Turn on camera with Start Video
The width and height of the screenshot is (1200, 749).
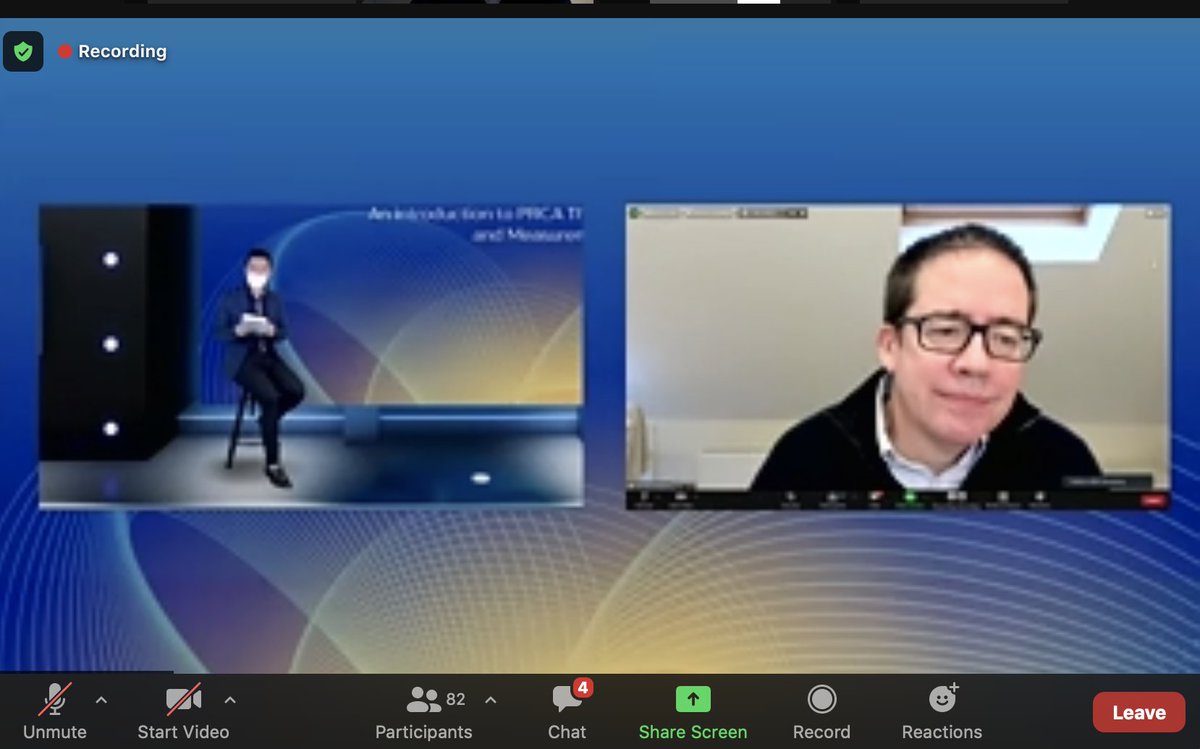(x=183, y=712)
